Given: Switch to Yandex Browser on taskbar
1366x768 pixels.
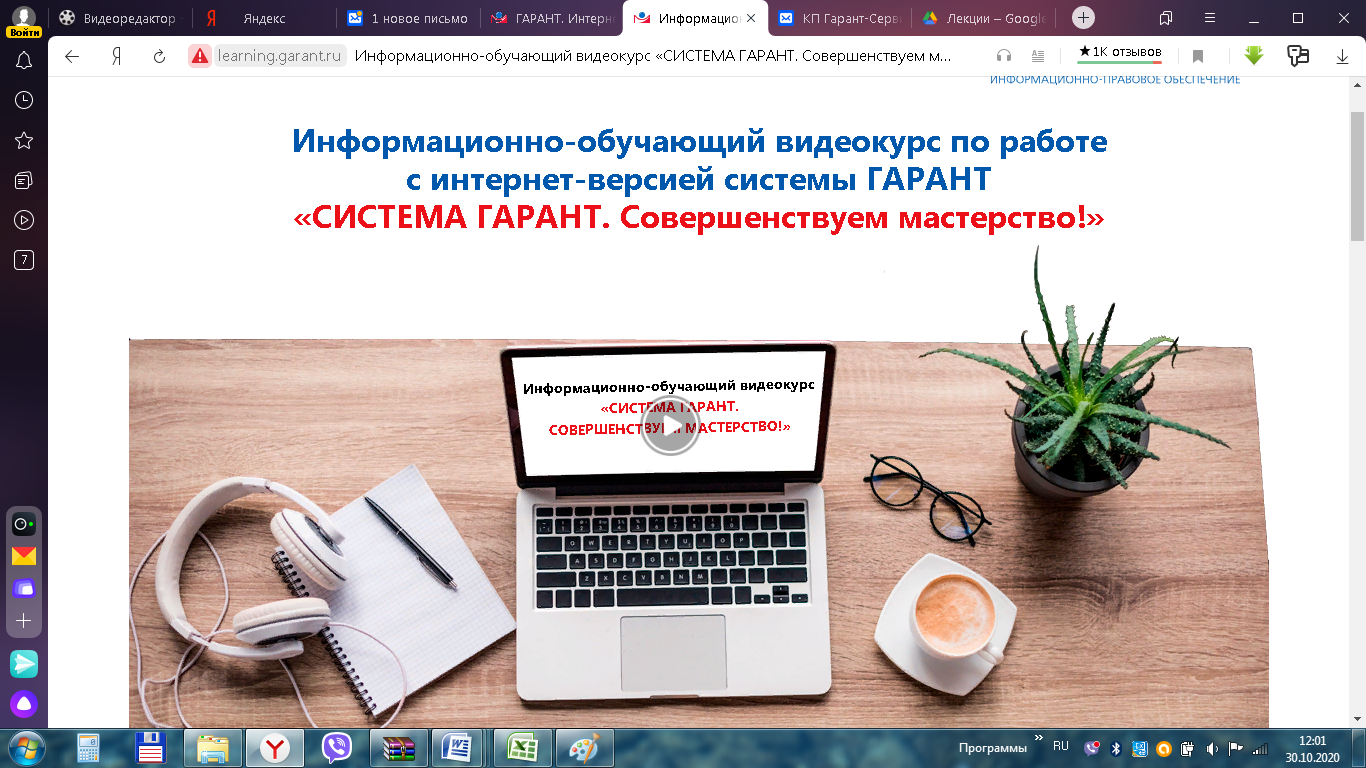Looking at the screenshot, I should [275, 748].
